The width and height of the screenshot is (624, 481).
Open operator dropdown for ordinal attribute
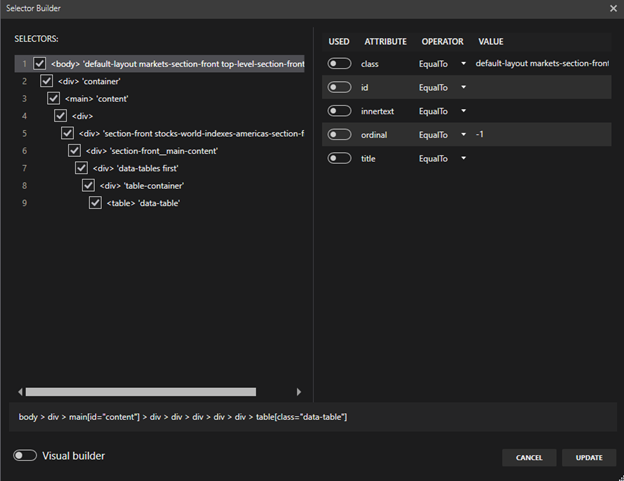[x=464, y=135]
